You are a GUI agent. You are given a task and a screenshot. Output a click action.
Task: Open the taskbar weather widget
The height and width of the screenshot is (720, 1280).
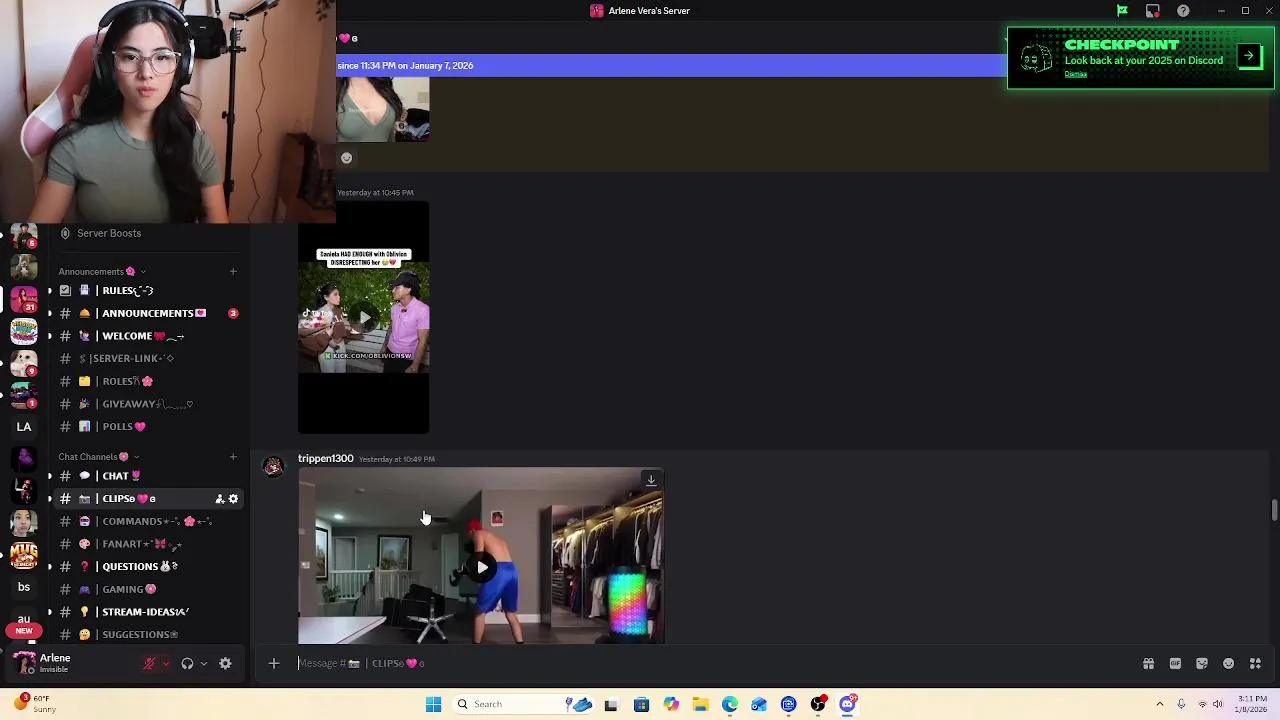point(35,704)
